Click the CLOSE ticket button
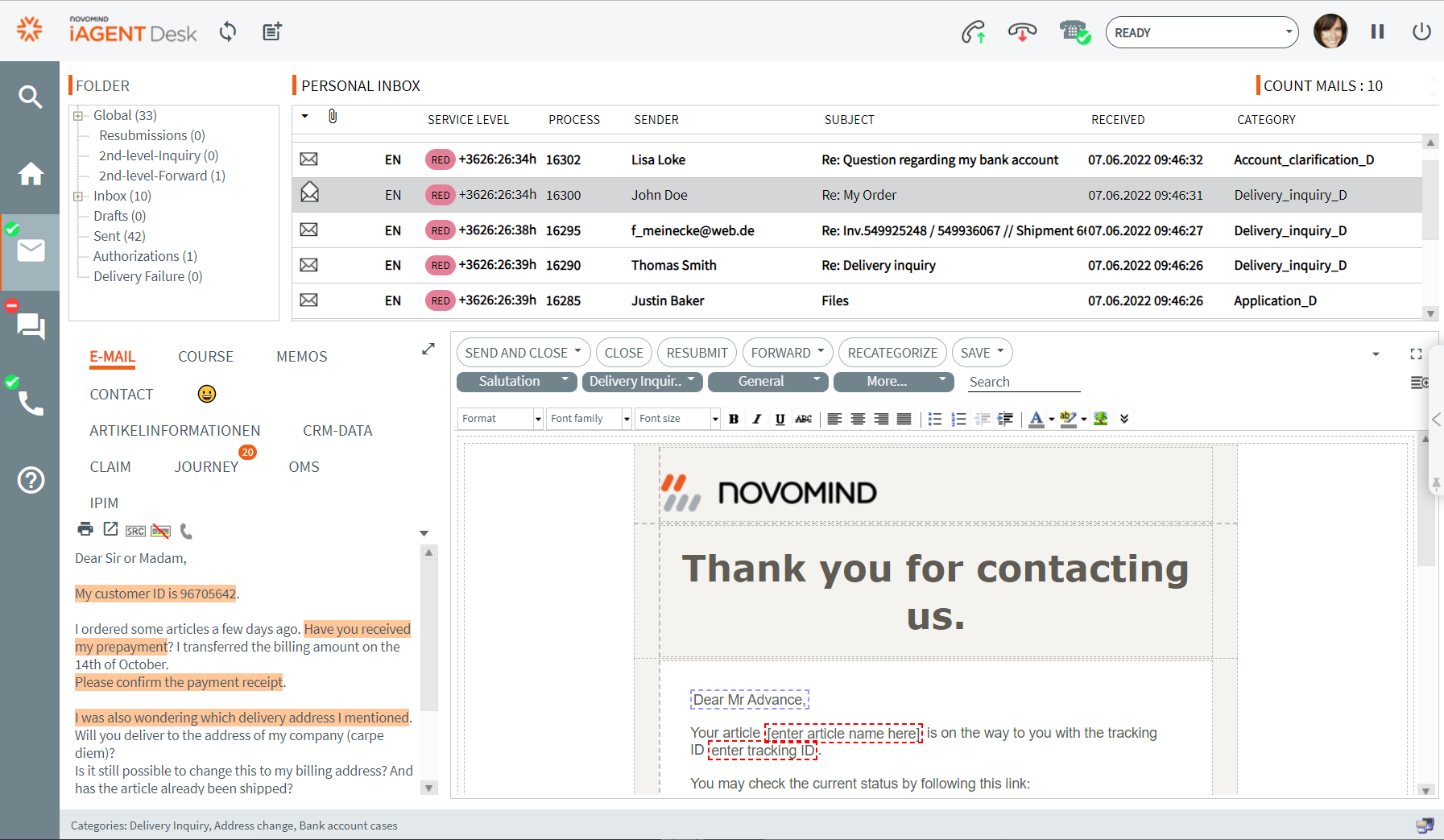 coord(624,353)
